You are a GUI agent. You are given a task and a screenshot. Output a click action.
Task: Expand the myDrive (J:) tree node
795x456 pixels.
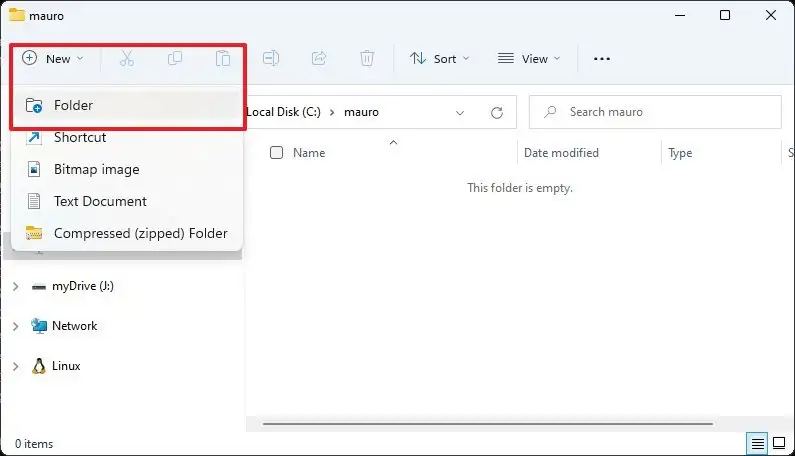pos(16,286)
